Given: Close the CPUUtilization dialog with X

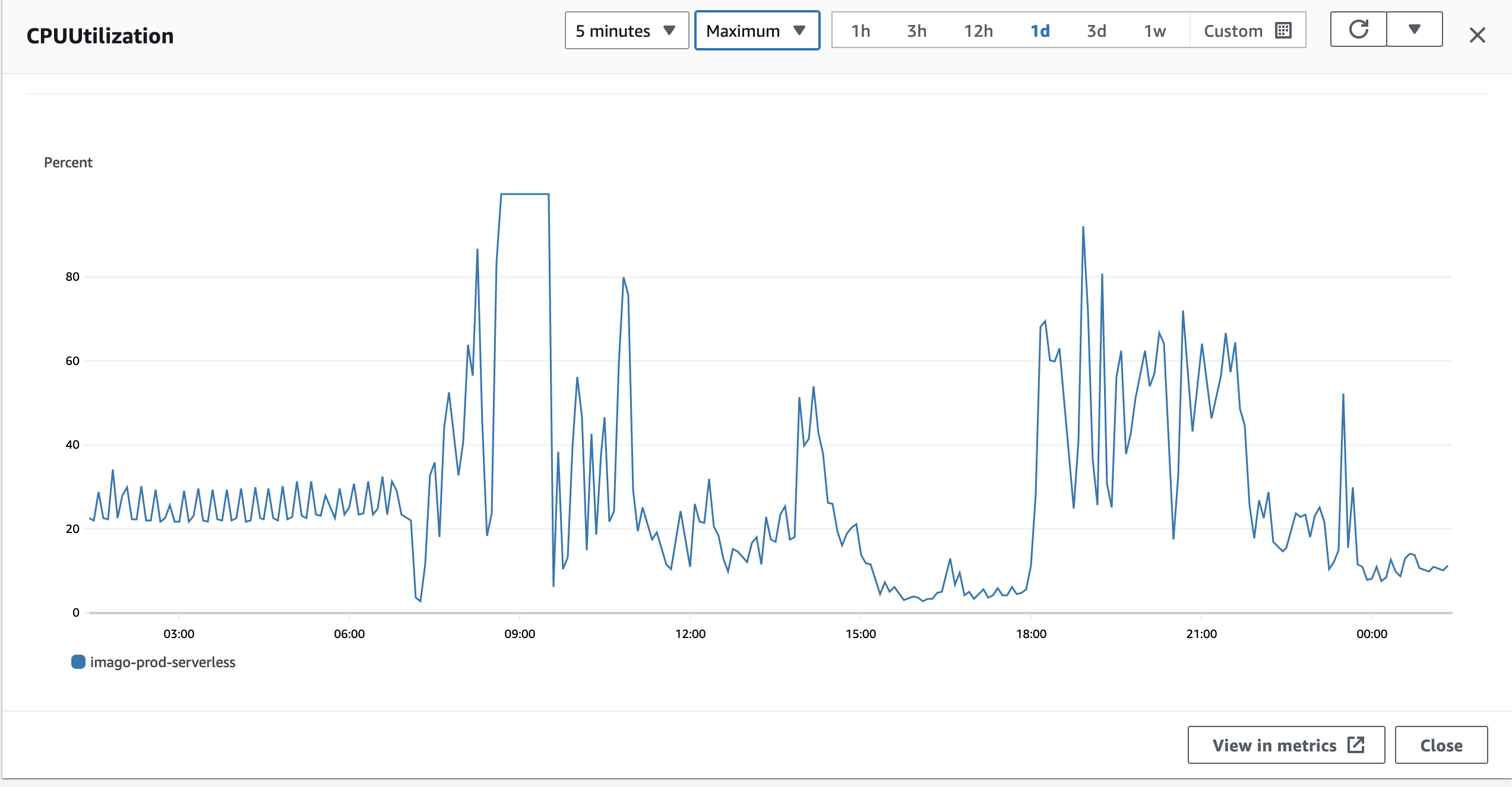Looking at the screenshot, I should click(1477, 36).
